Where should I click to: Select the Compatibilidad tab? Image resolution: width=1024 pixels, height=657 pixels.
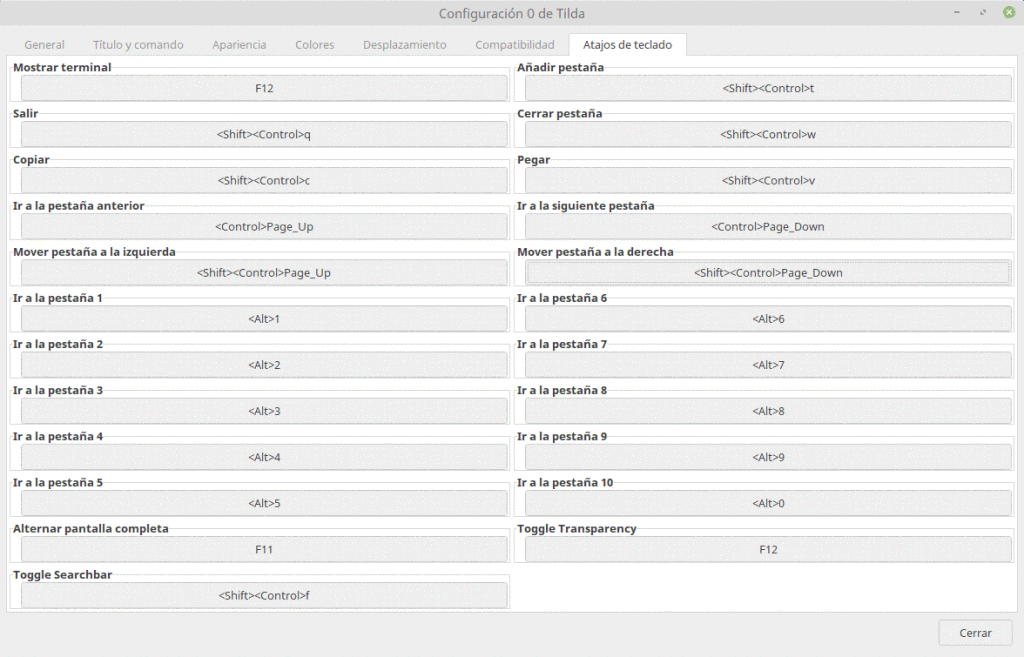coord(514,44)
